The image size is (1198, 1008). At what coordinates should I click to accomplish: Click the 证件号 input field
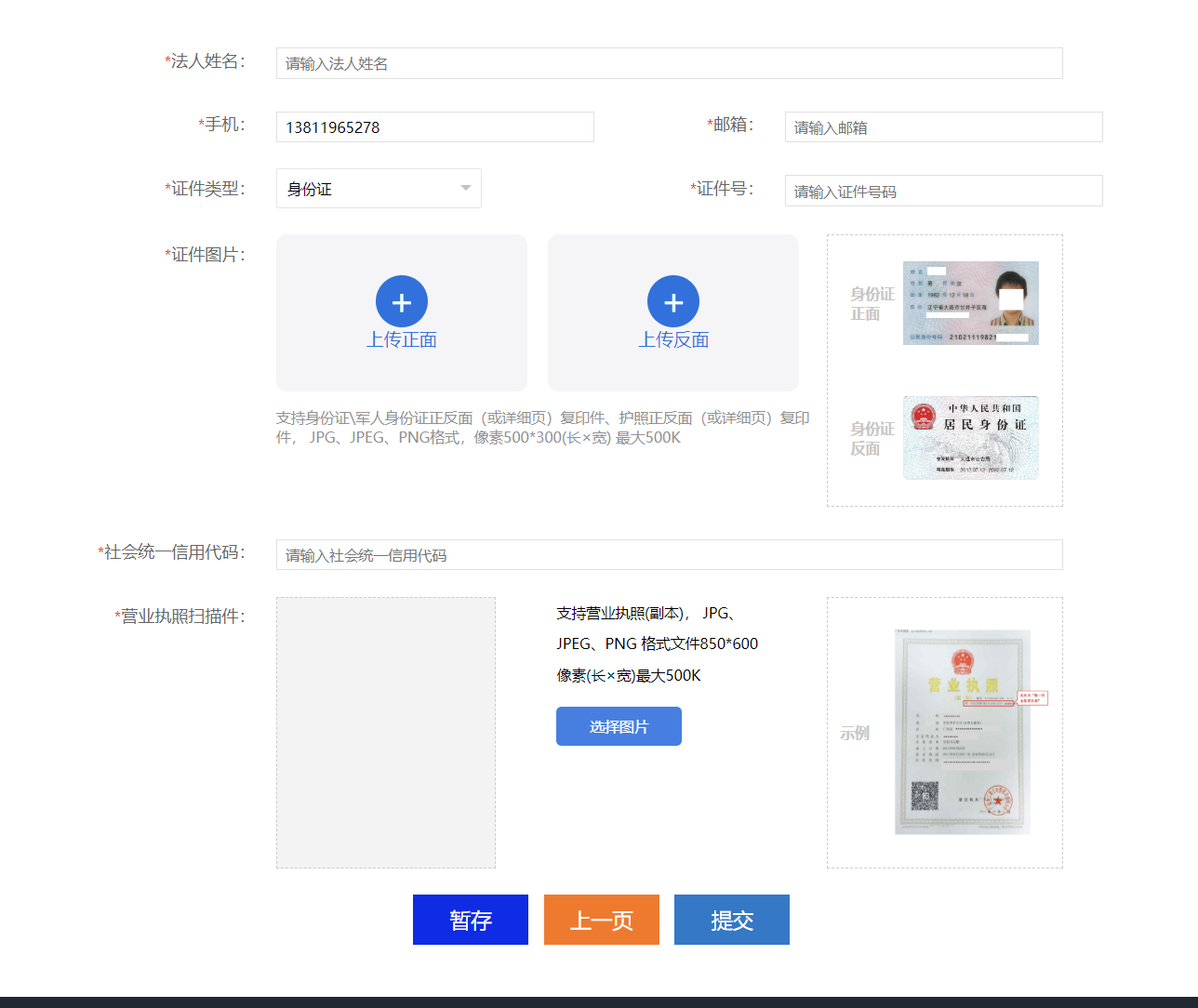[944, 191]
